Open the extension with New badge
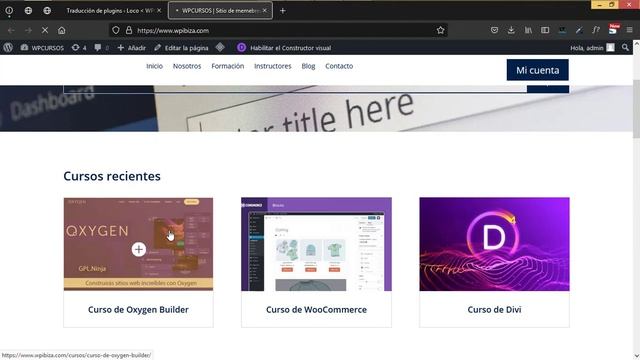The width and height of the screenshot is (640, 360). [x=613, y=29]
